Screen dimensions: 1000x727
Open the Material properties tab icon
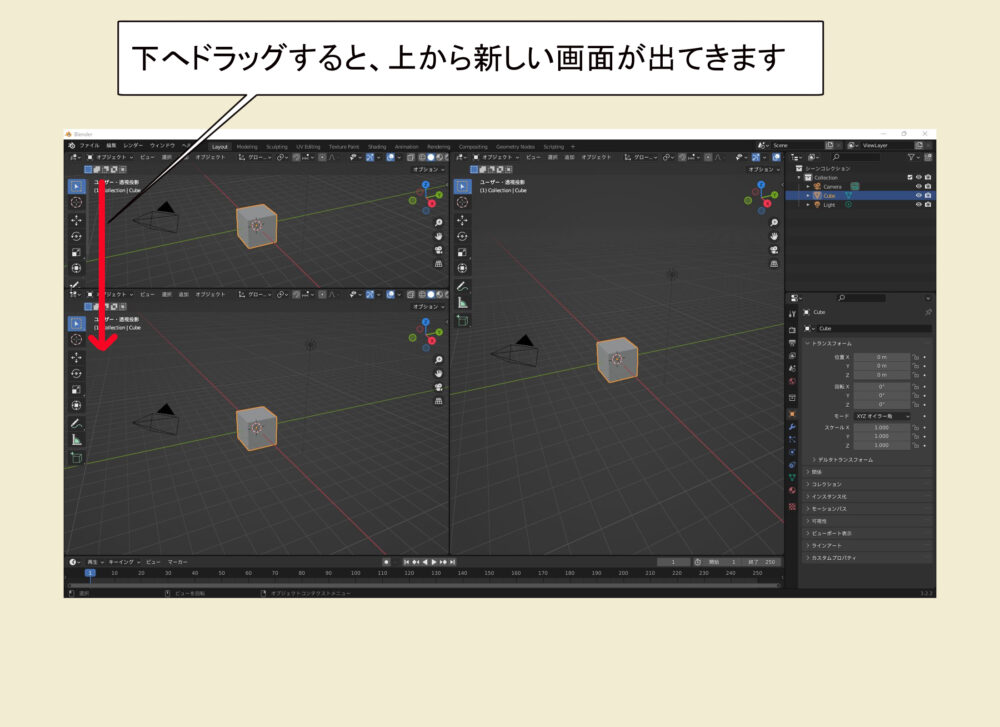tap(792, 490)
